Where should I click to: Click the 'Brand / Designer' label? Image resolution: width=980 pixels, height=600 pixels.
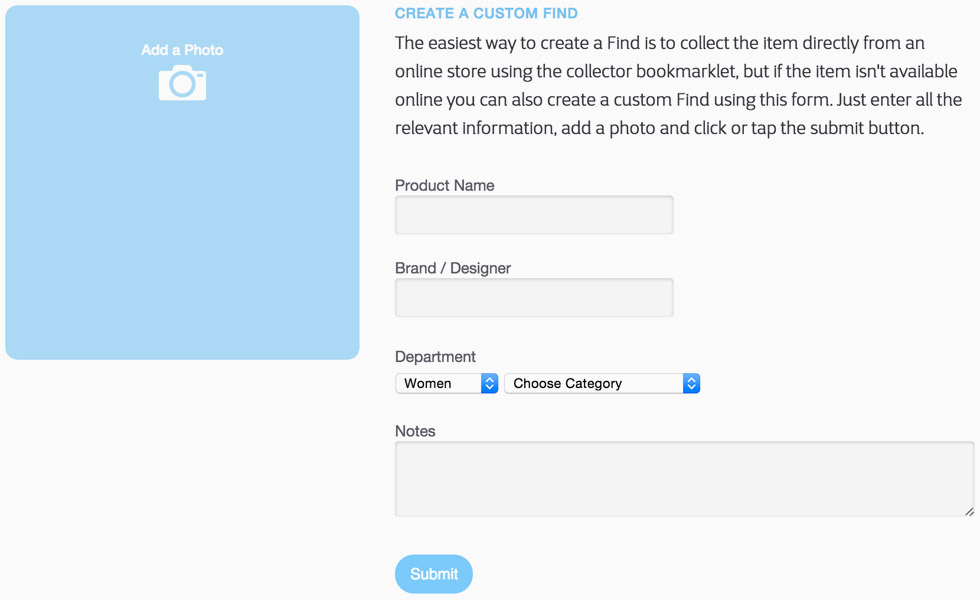pyautogui.click(x=453, y=269)
